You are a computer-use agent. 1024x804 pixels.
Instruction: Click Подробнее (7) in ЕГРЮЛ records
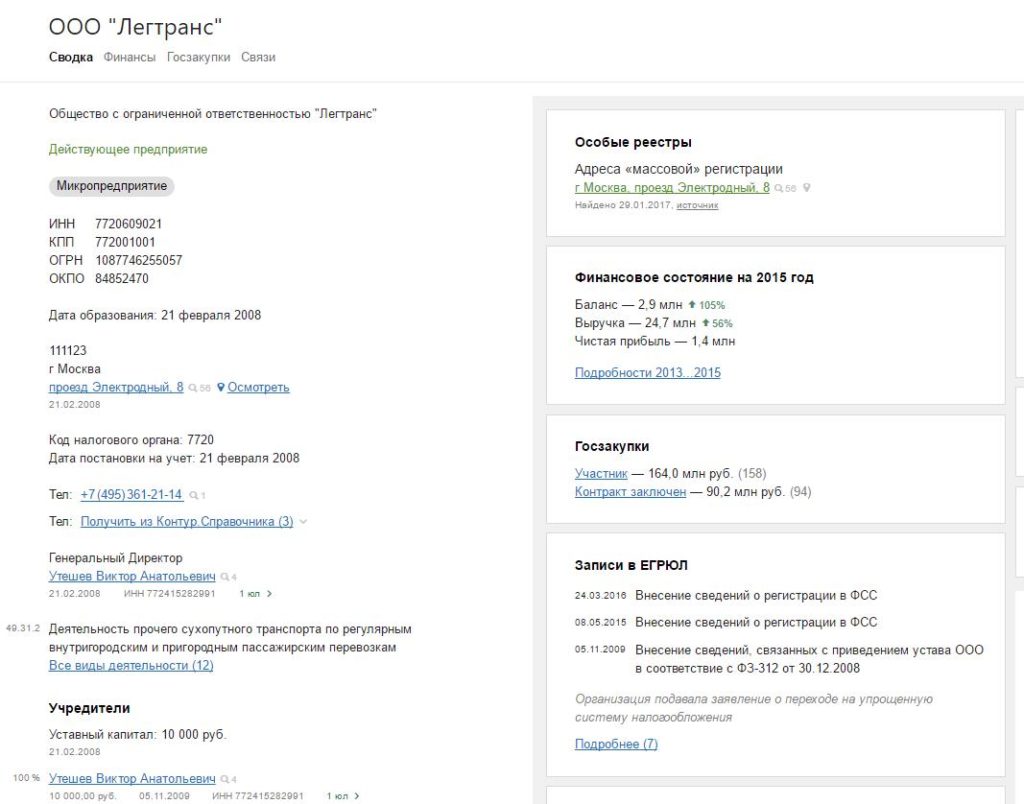click(x=616, y=744)
